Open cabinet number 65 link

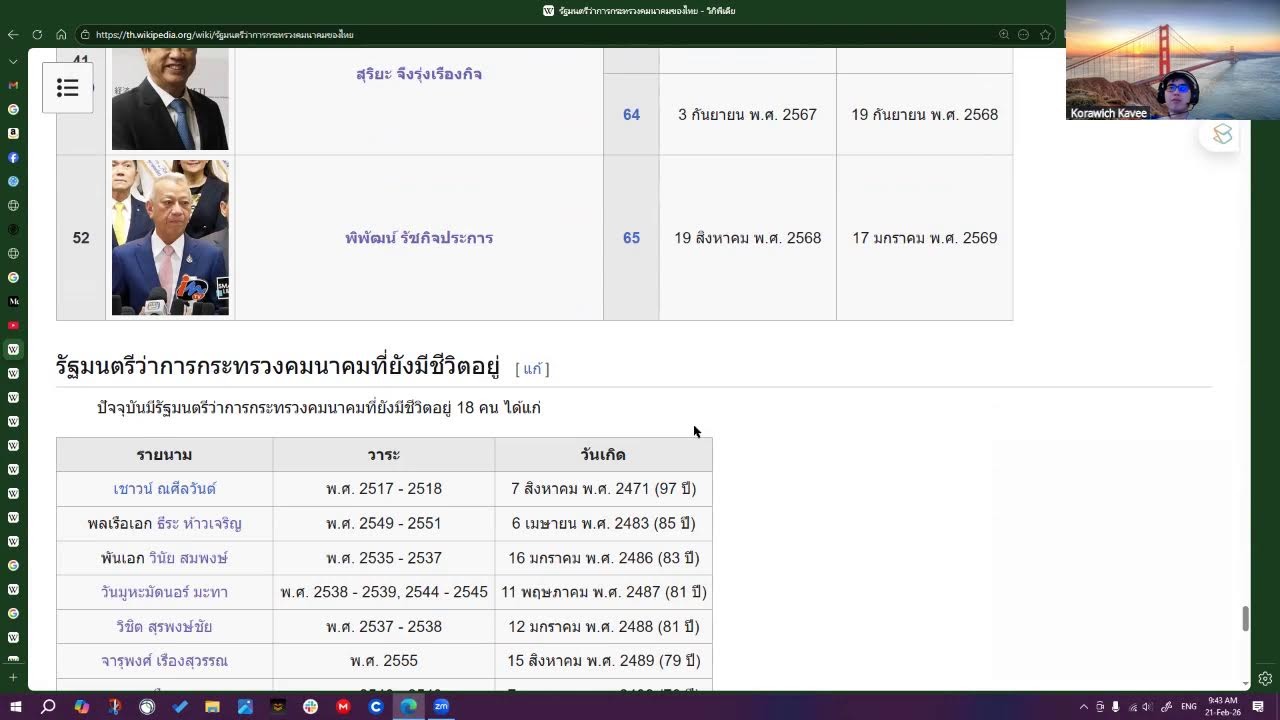(631, 238)
